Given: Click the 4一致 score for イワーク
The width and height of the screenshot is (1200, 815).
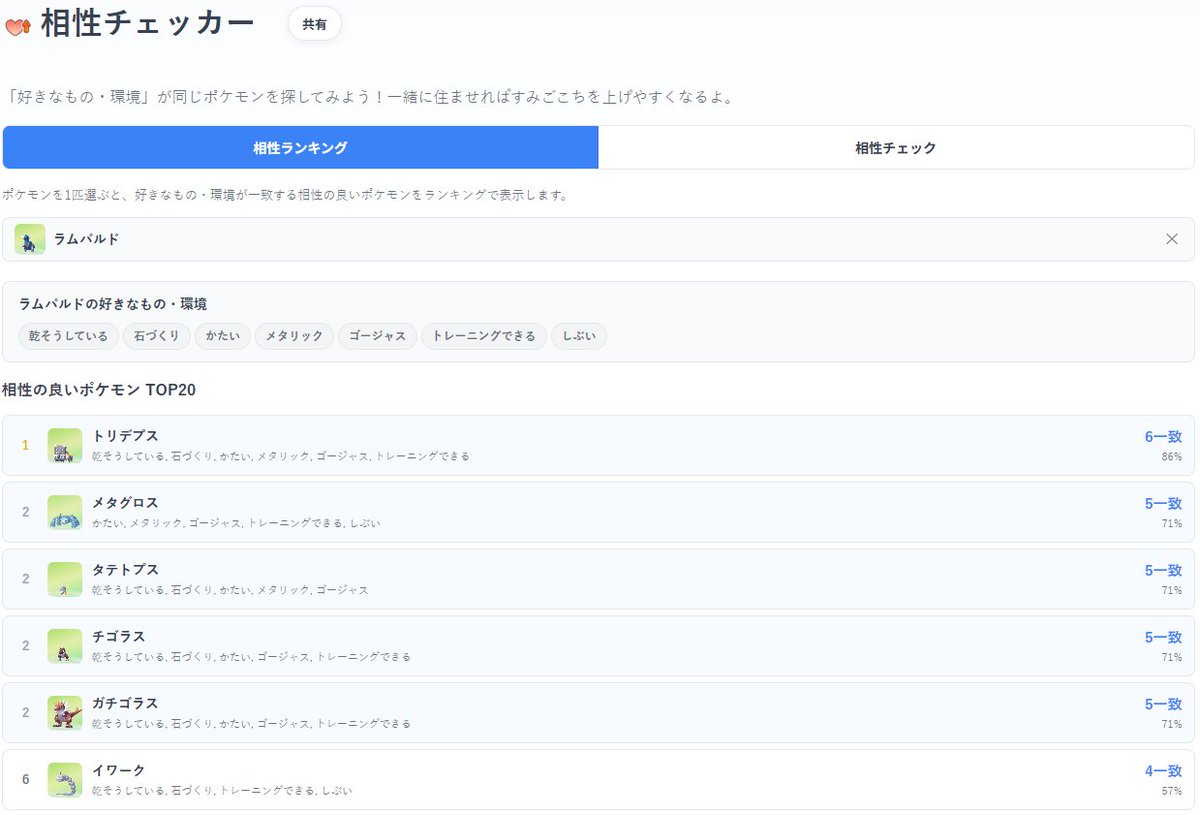Looking at the screenshot, I should 1163,771.
